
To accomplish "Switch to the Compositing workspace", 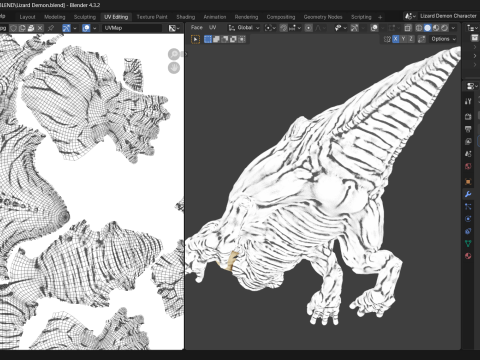I will 281,17.
